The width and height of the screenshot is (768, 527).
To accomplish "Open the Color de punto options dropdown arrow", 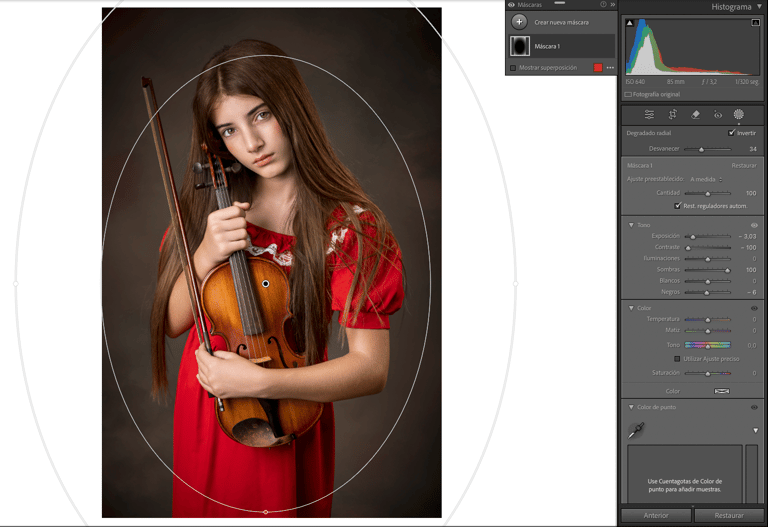I will (x=755, y=431).
